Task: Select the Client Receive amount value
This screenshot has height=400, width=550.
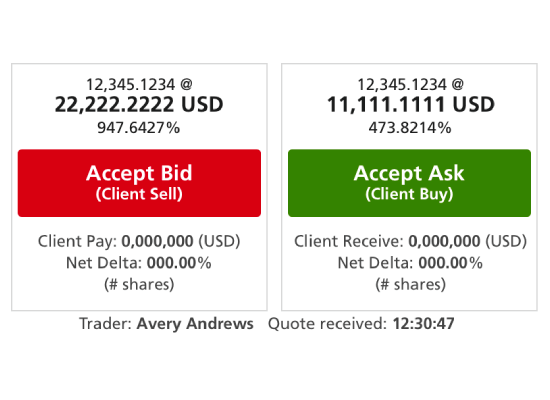Action: pyautogui.click(x=444, y=241)
